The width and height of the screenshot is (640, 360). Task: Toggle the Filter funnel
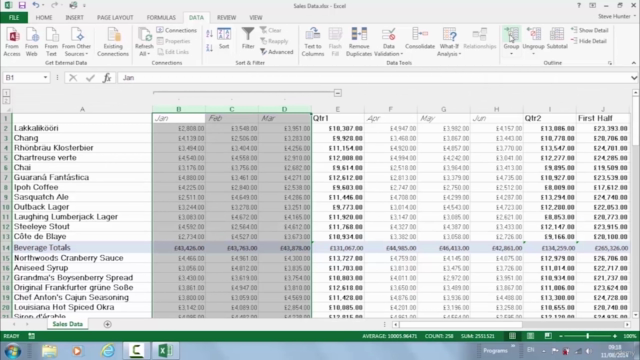pyautogui.click(x=248, y=38)
